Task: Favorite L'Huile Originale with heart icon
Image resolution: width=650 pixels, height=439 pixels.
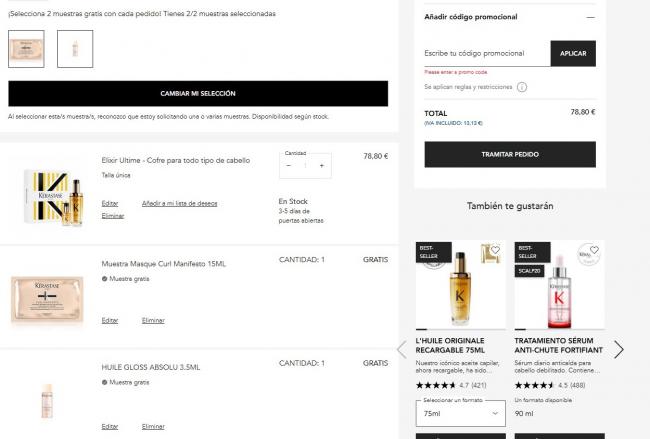Action: point(495,250)
